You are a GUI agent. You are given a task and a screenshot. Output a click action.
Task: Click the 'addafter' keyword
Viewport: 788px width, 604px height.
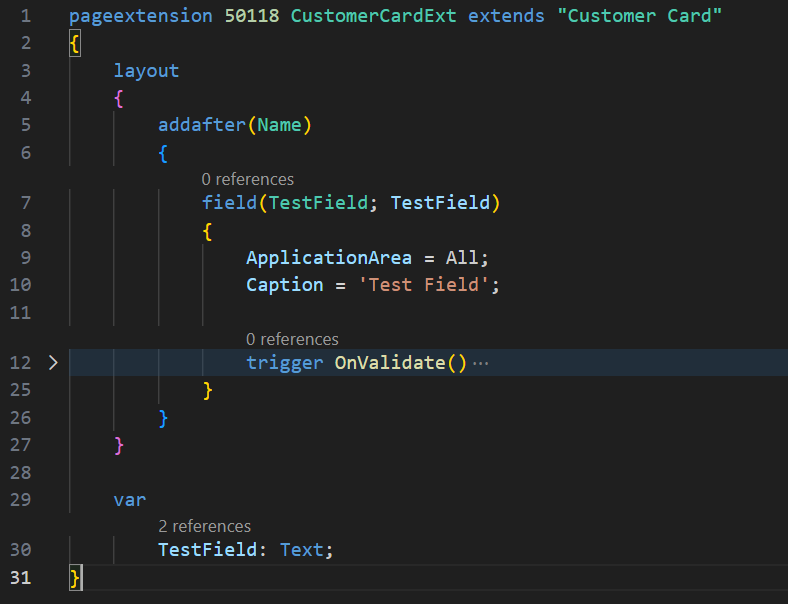202,126
